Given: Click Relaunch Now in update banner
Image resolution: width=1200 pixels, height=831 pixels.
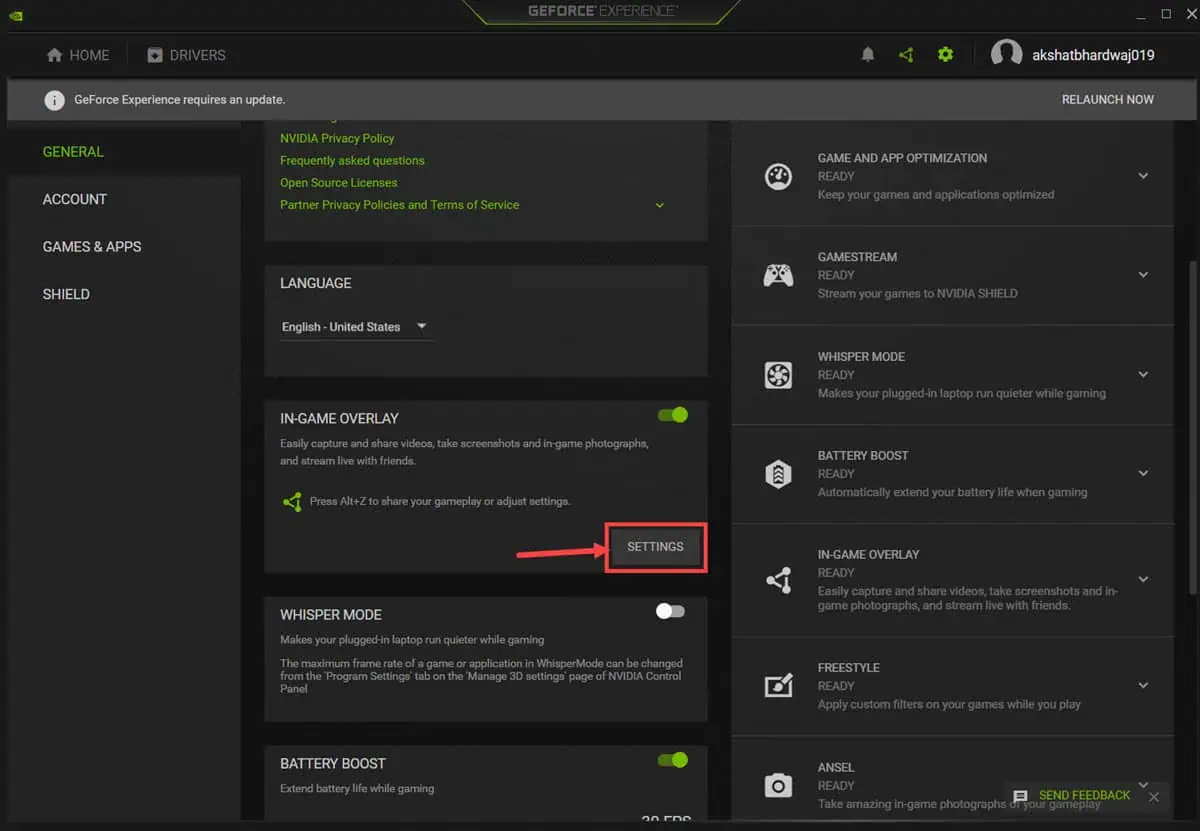Looking at the screenshot, I should [1107, 100].
